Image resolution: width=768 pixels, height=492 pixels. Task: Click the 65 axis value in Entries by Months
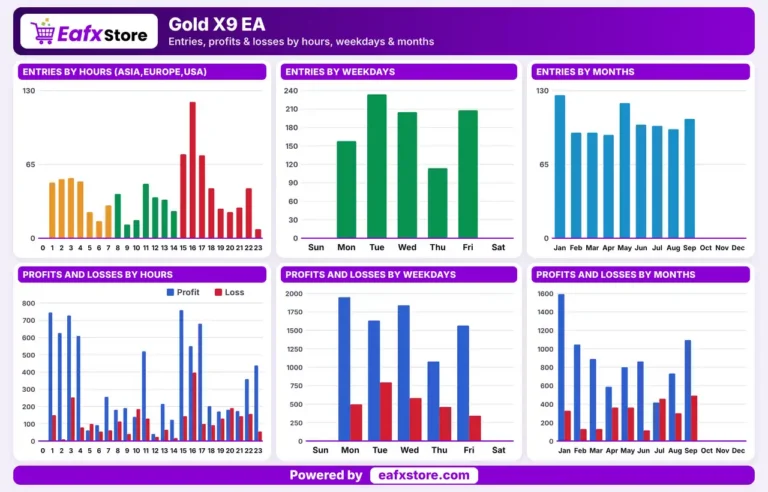tap(544, 165)
